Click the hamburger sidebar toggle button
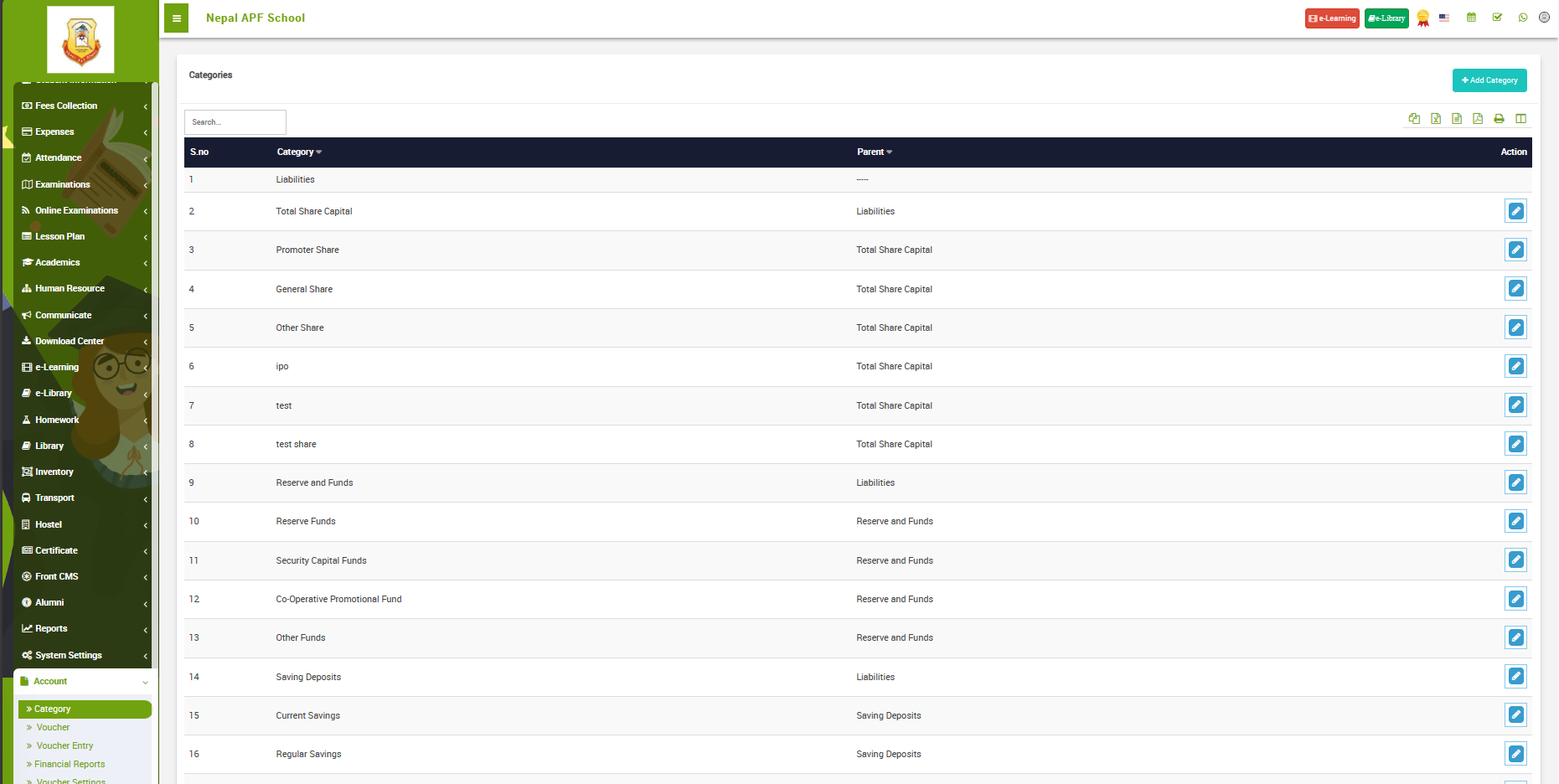Viewport: 1559px width, 784px height. point(176,18)
